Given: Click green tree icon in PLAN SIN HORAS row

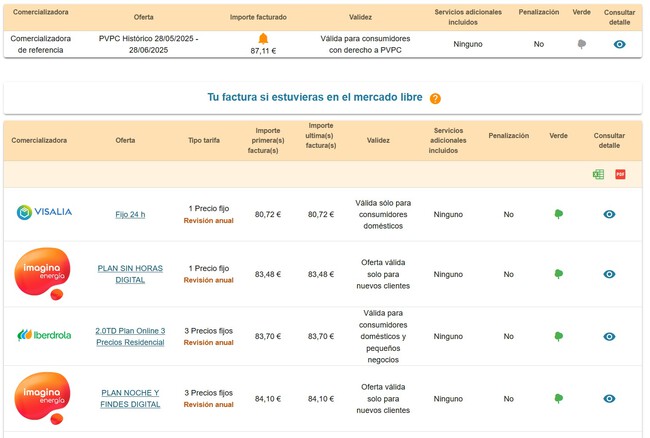Looking at the screenshot, I should (558, 274).
